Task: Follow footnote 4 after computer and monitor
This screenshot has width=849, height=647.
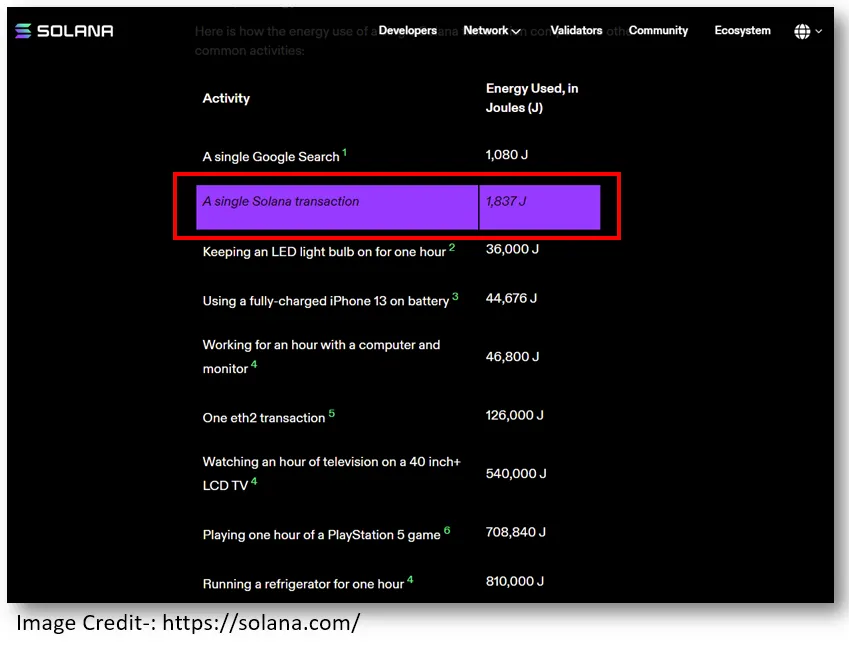Action: (254, 364)
